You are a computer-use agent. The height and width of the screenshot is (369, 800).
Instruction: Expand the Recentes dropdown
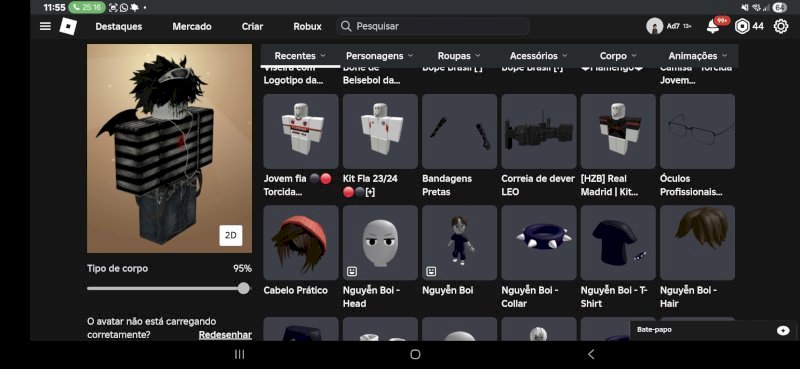[300, 56]
